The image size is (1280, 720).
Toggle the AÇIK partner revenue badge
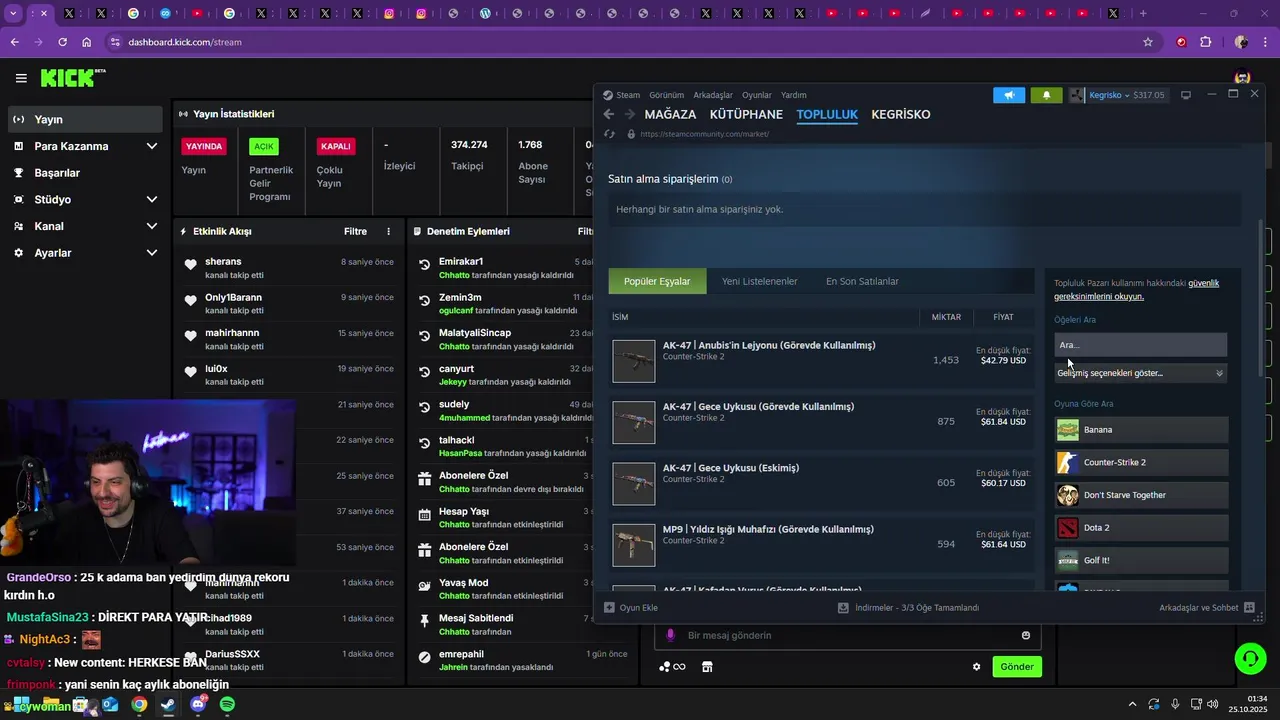[x=264, y=146]
